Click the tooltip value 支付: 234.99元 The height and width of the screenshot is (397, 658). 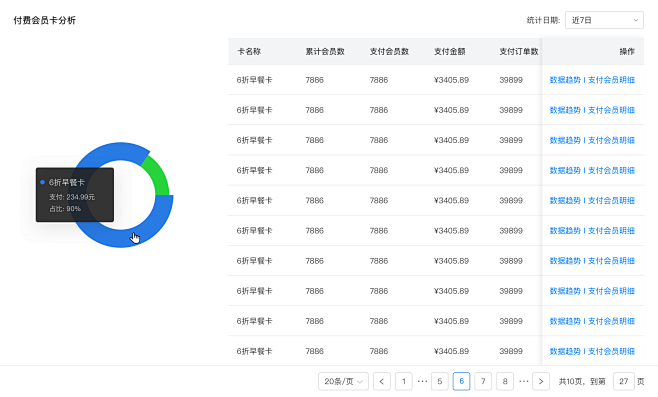(x=72, y=197)
